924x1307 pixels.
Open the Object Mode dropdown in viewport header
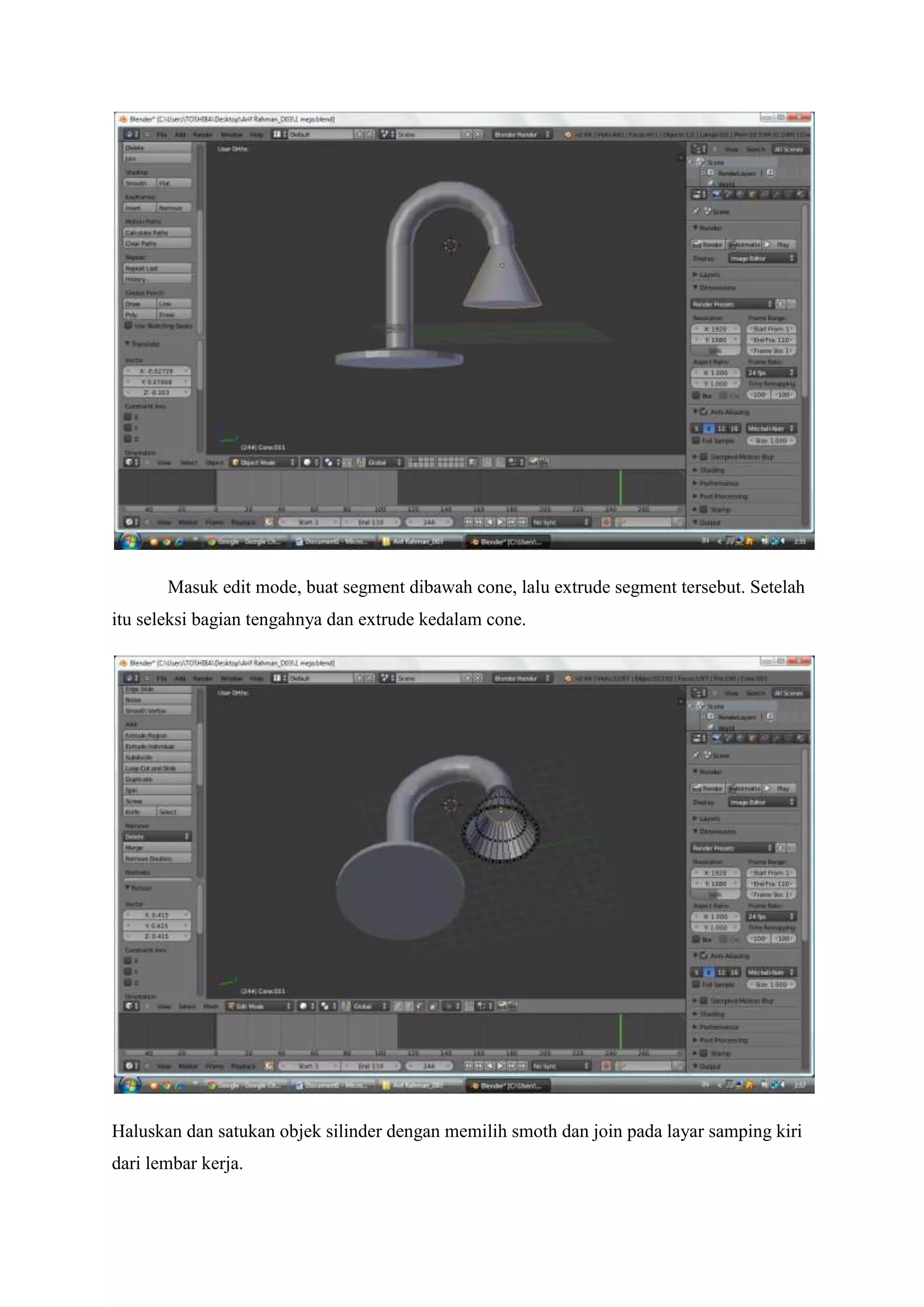click(x=263, y=462)
